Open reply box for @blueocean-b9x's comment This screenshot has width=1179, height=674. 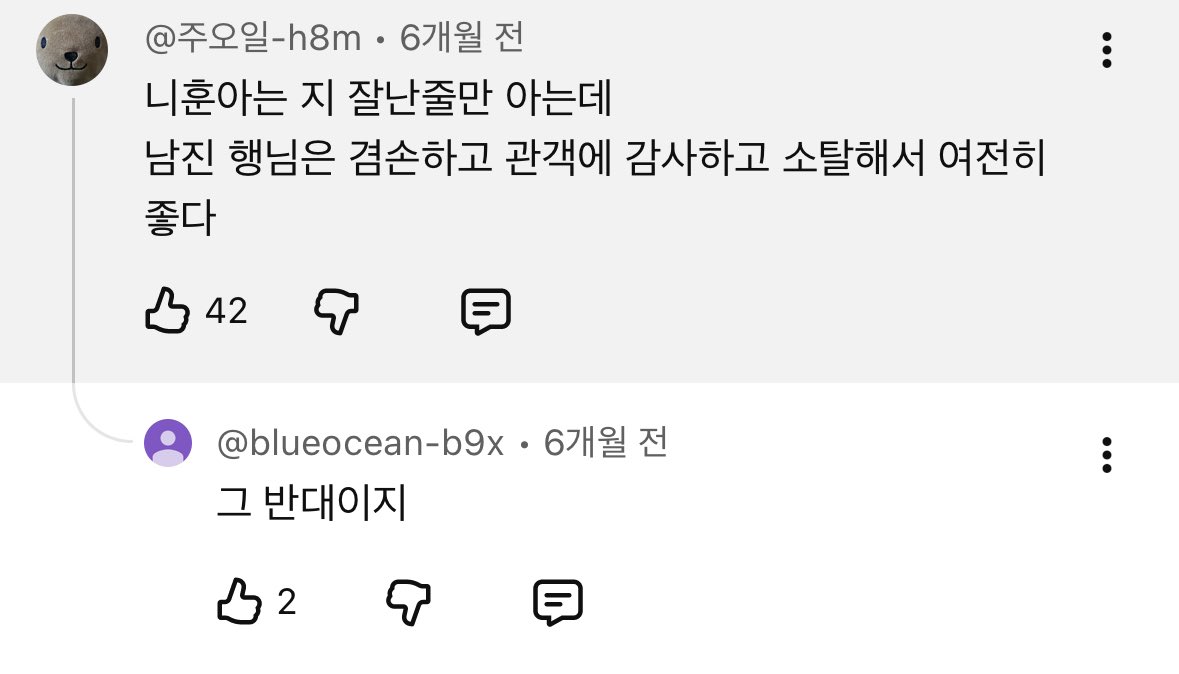click(x=558, y=602)
